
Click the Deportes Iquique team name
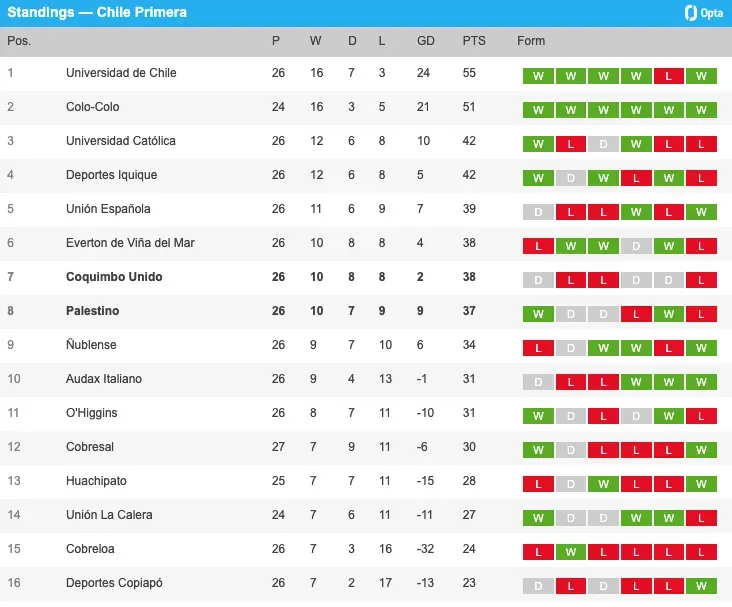[111, 175]
